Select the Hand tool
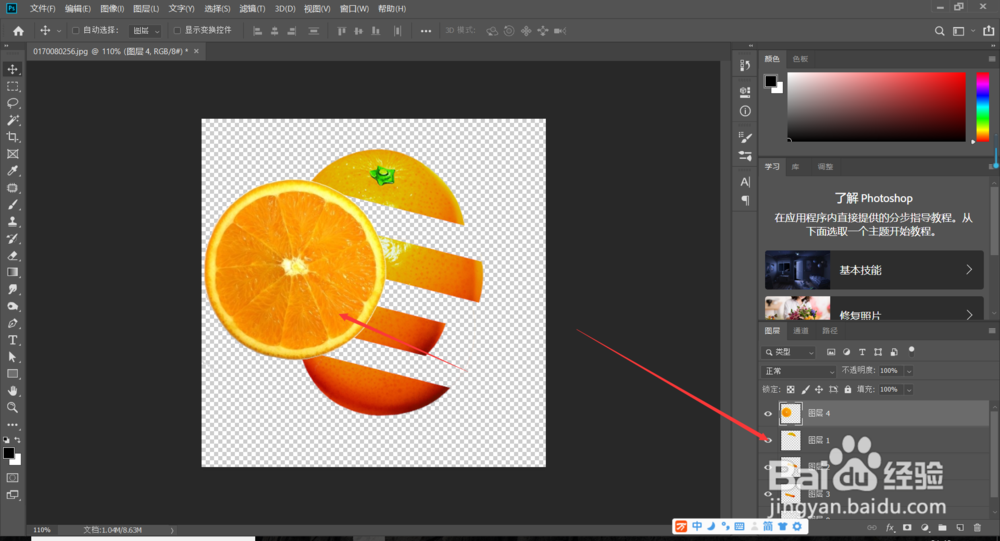 click(x=12, y=390)
